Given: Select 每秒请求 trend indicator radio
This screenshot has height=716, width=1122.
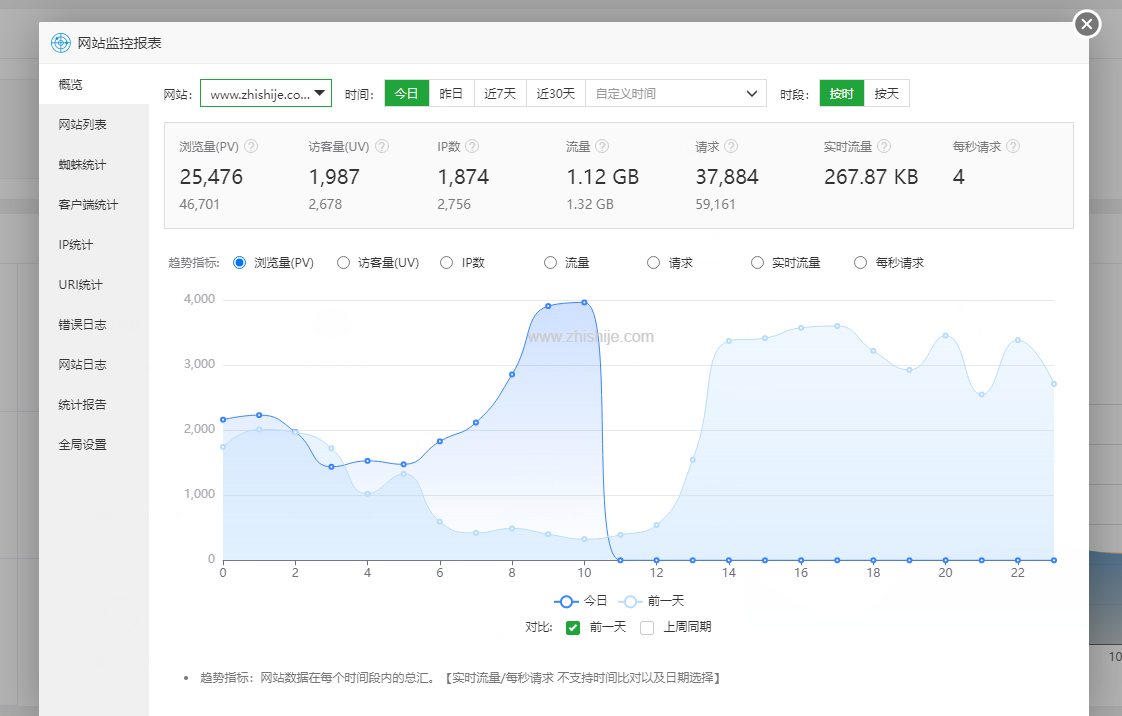Looking at the screenshot, I should click(861, 263).
